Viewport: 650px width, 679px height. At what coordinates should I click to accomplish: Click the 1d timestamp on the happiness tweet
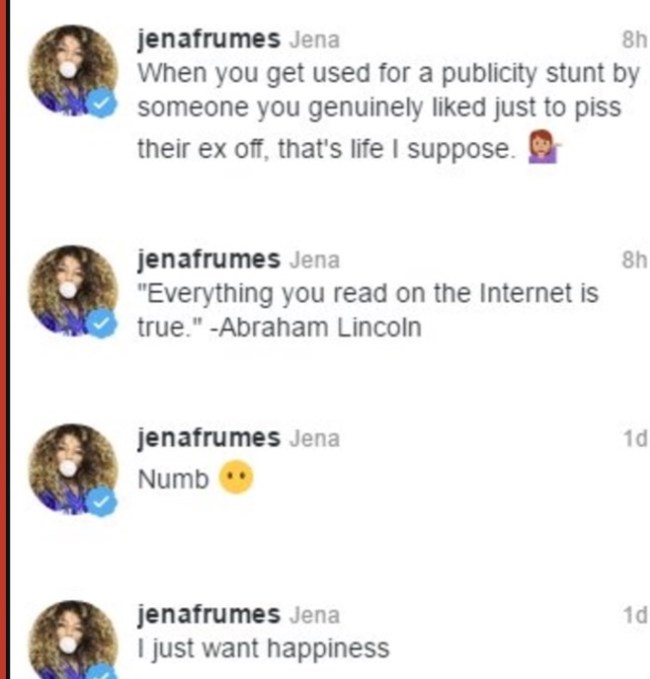point(634,615)
